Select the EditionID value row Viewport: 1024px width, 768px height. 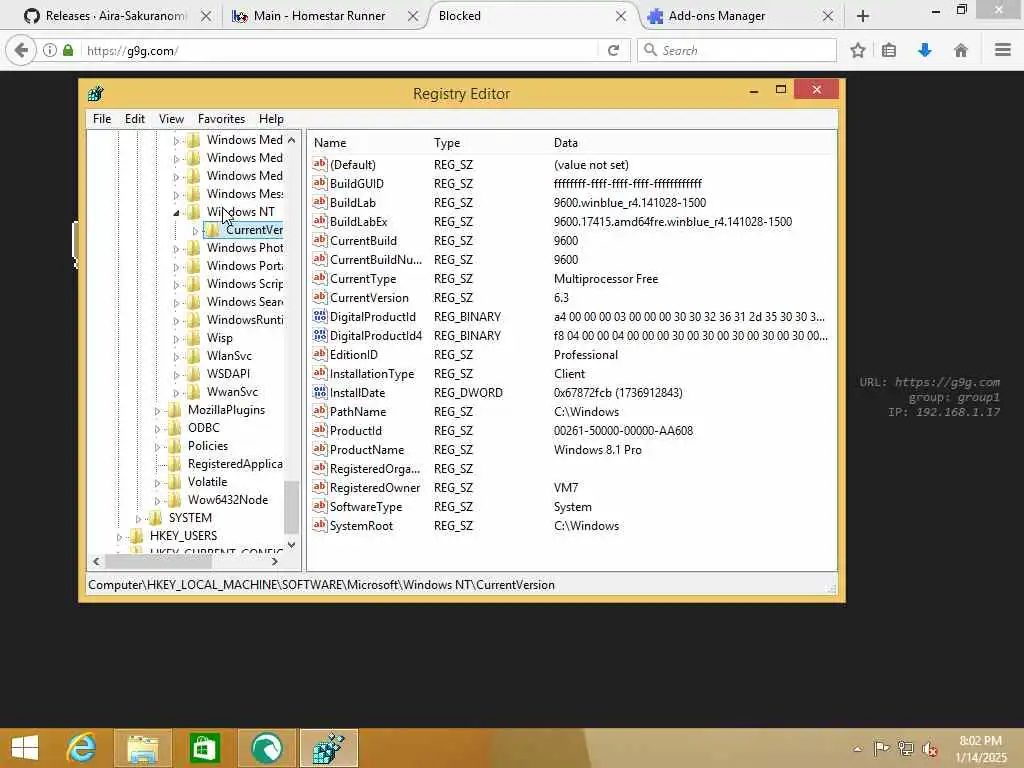pyautogui.click(x=571, y=355)
